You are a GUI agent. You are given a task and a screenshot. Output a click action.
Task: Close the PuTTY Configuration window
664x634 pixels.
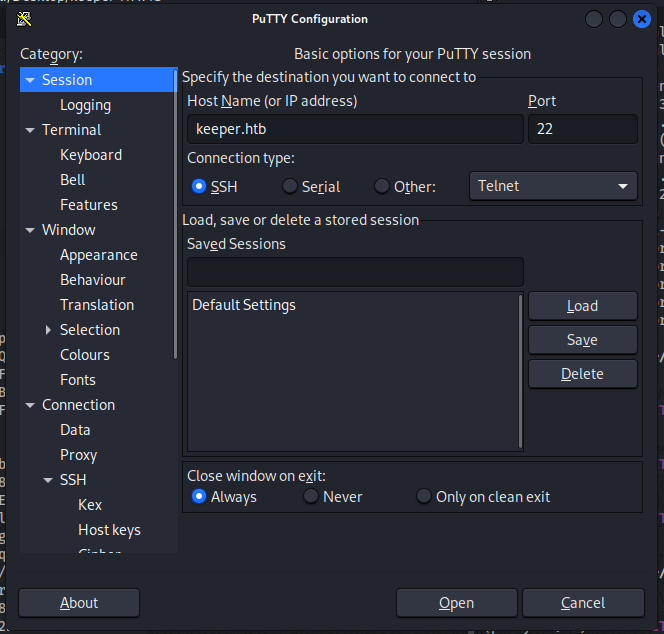pyautogui.click(x=642, y=19)
